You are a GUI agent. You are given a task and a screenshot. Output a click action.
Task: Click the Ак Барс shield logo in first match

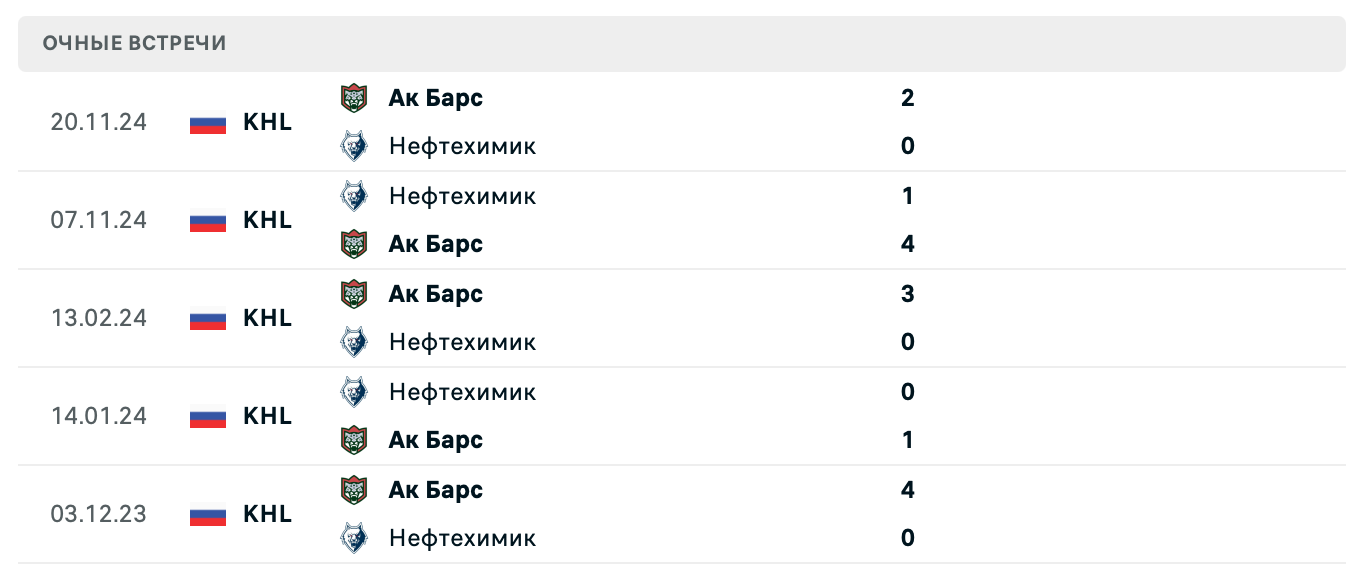point(355,97)
